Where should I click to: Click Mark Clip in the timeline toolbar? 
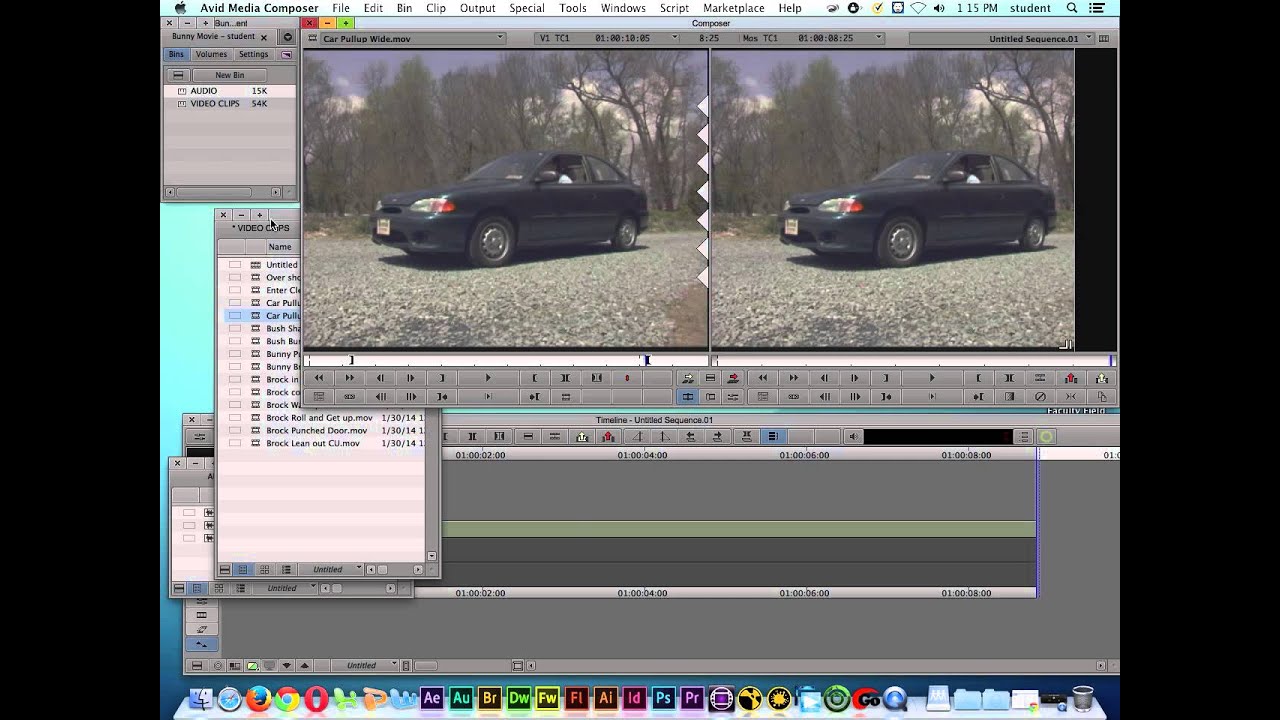(x=499, y=437)
